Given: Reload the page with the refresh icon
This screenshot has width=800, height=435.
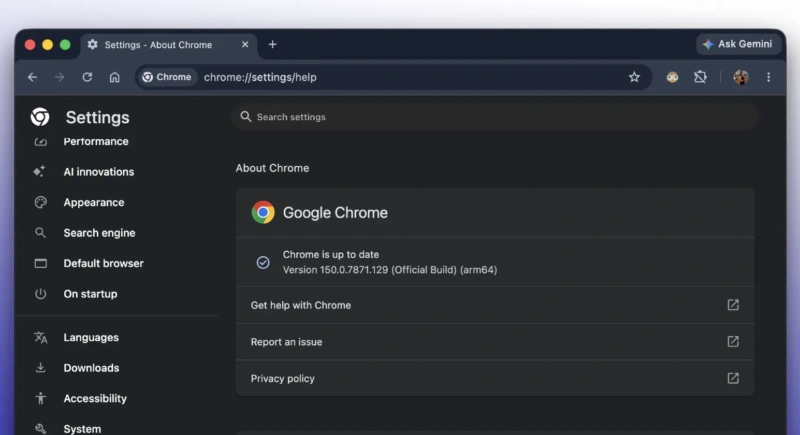Looking at the screenshot, I should pyautogui.click(x=87, y=77).
